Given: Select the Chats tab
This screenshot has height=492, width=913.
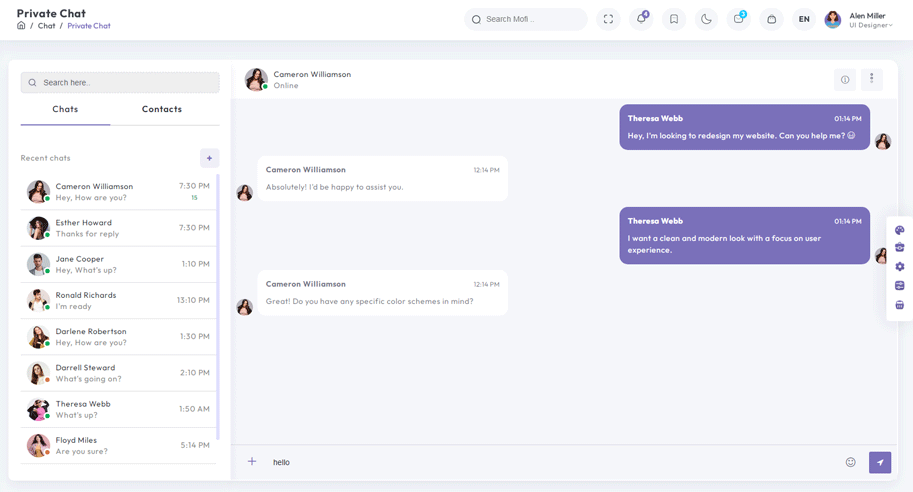Looking at the screenshot, I should click(65, 109).
